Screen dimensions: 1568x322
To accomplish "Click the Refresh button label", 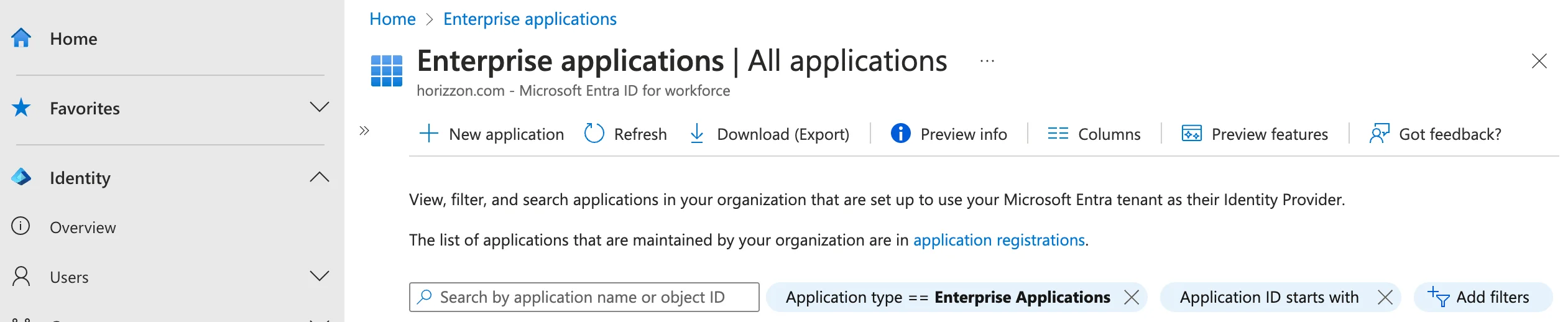I will click(640, 134).
